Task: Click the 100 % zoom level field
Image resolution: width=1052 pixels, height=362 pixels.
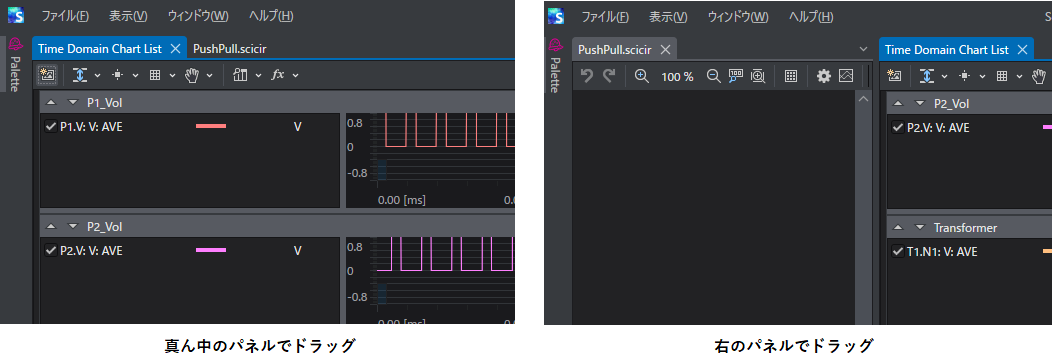Action: pyautogui.click(x=677, y=77)
